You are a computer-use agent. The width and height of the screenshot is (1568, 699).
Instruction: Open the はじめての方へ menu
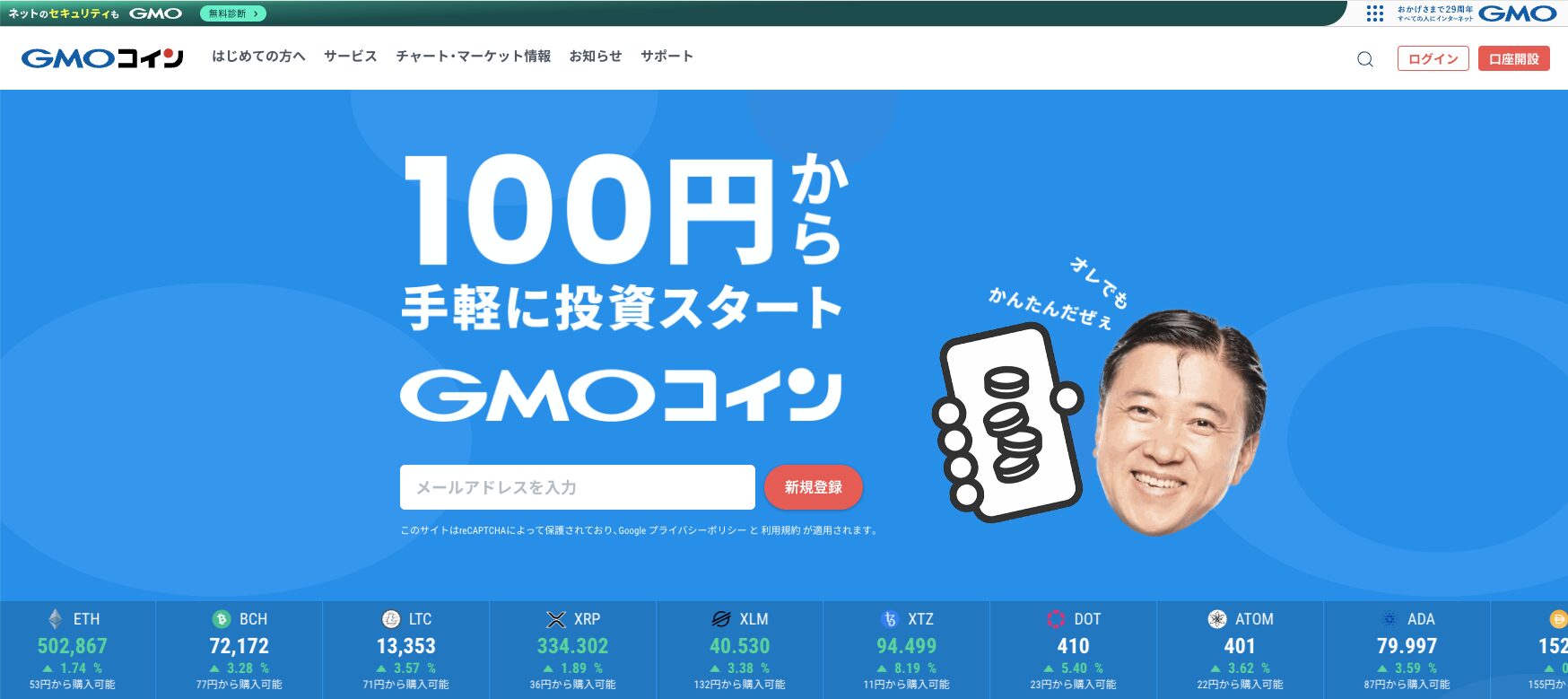[x=258, y=56]
